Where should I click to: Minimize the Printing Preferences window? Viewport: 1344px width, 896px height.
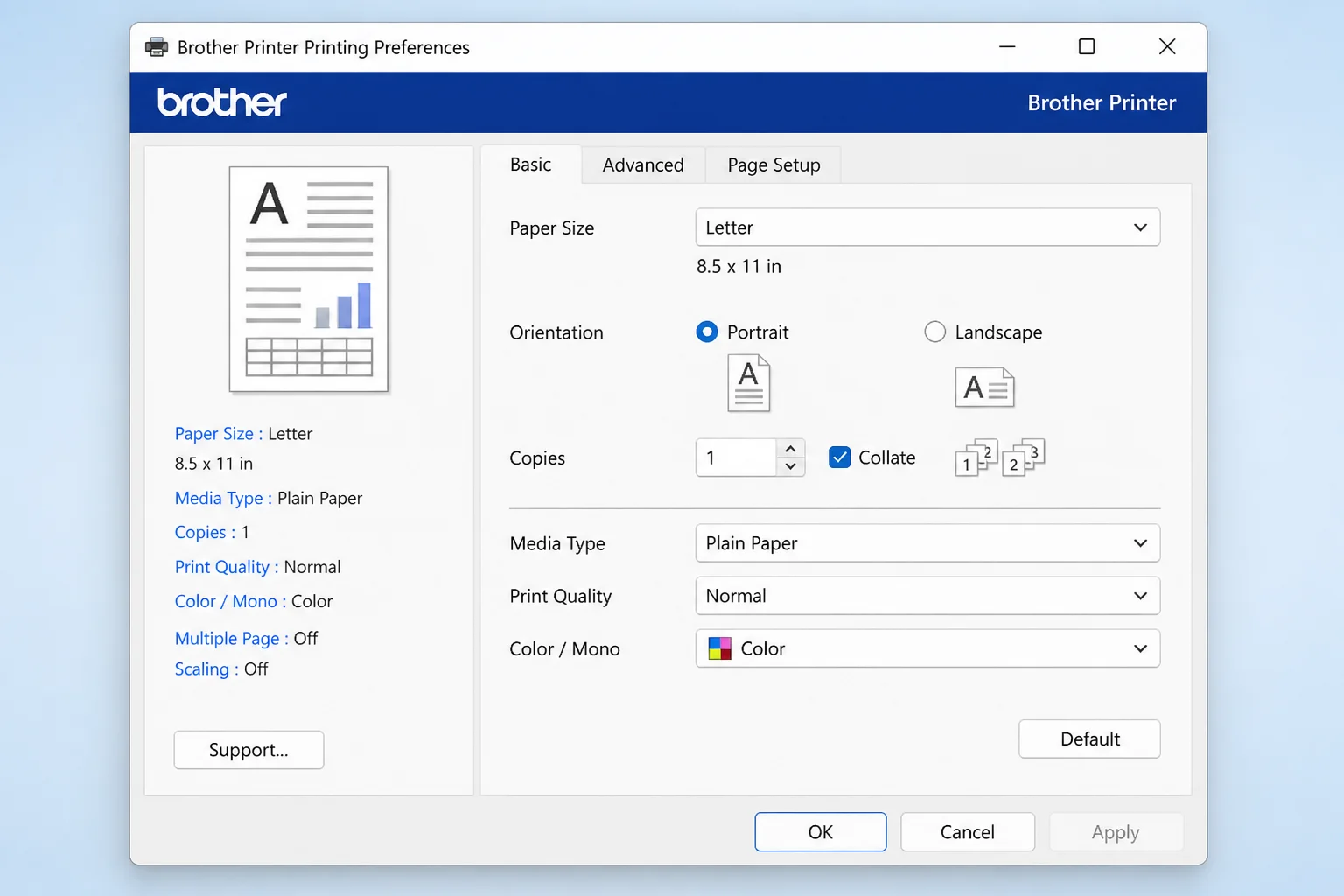coord(1007,46)
